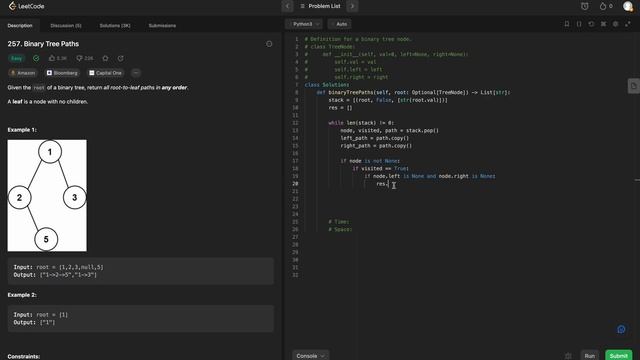
Task: Click the '# Time:' comment line
Action: tap(339, 222)
